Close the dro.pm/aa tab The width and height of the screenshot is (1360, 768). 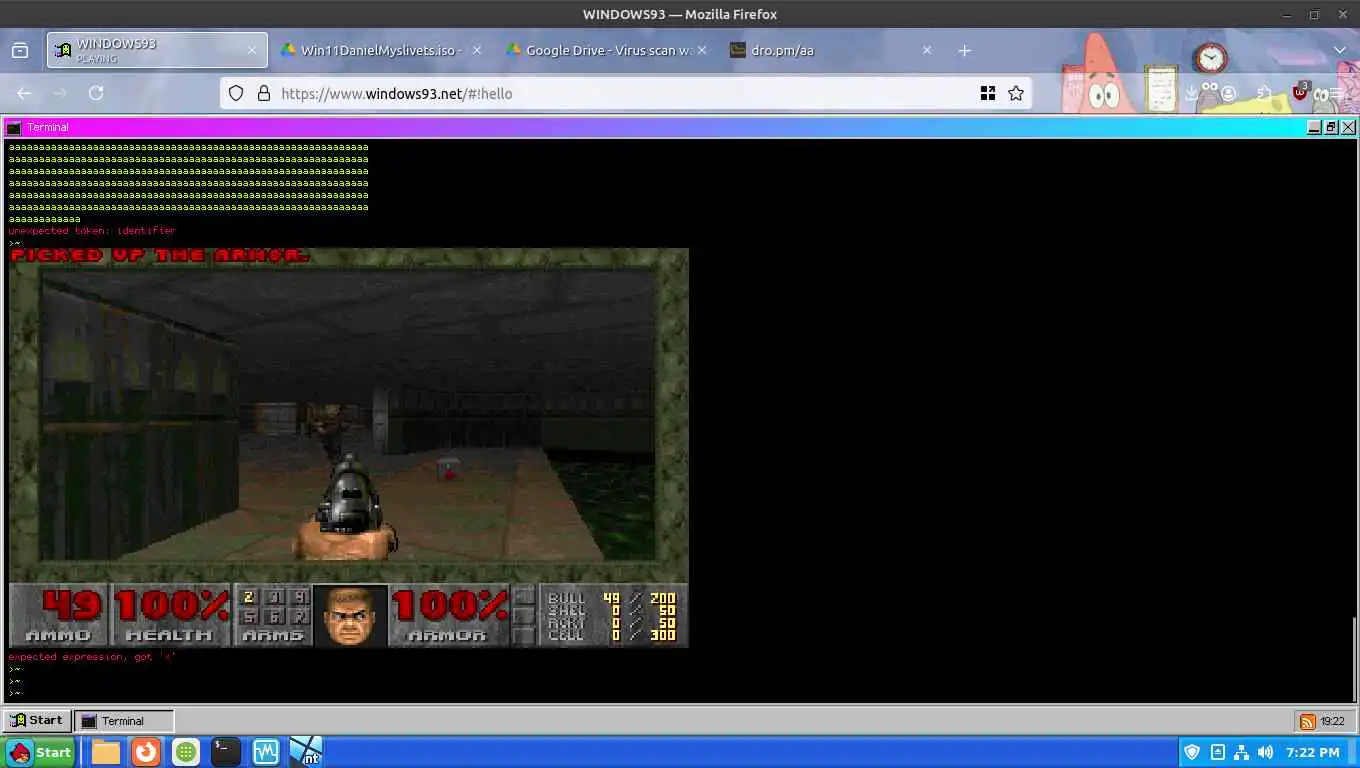[x=926, y=50]
